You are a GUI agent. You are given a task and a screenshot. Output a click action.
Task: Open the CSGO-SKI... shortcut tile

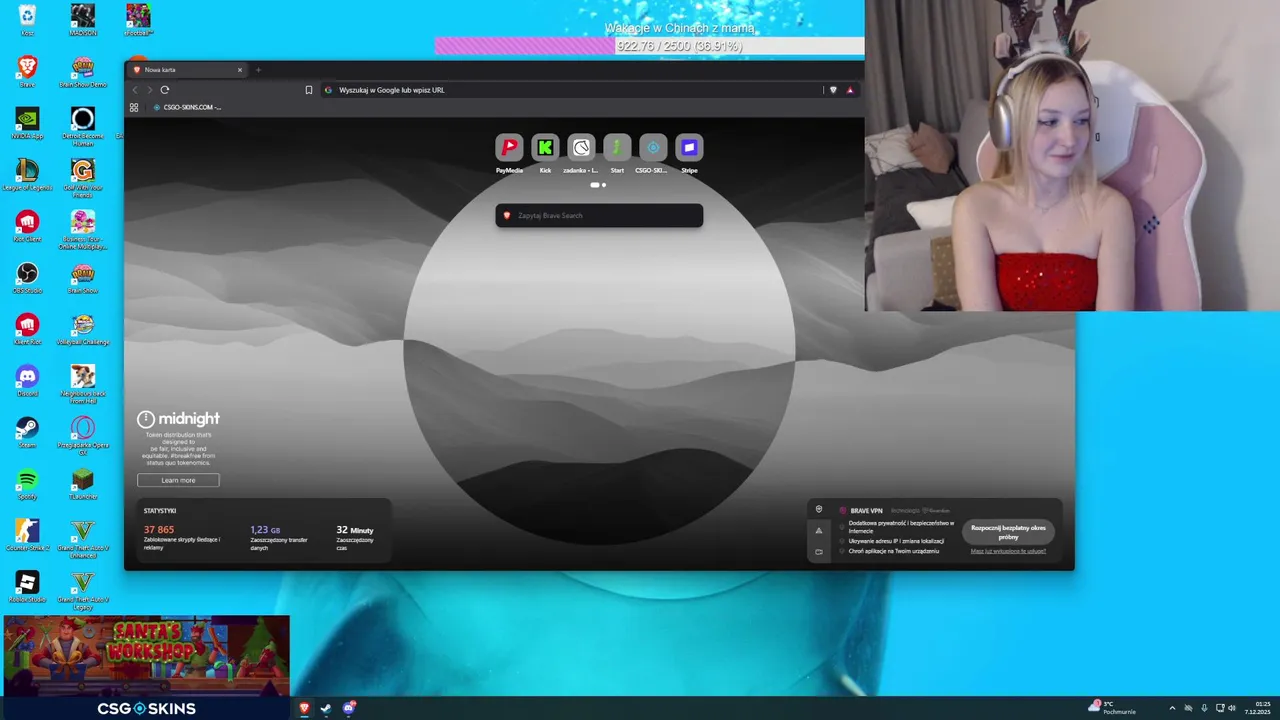(653, 148)
